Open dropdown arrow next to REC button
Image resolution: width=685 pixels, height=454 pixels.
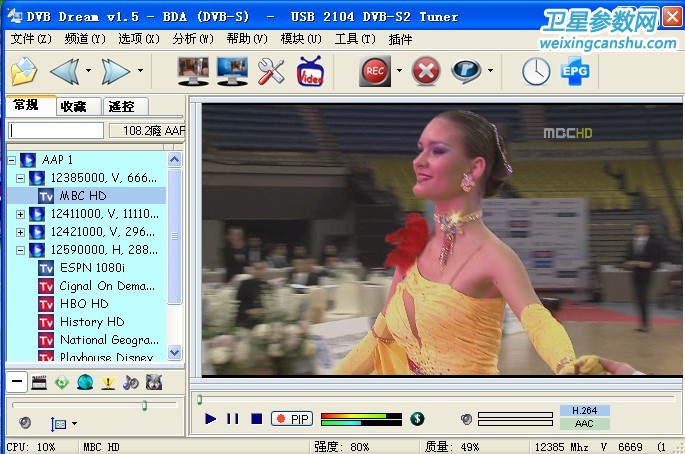coord(400,71)
